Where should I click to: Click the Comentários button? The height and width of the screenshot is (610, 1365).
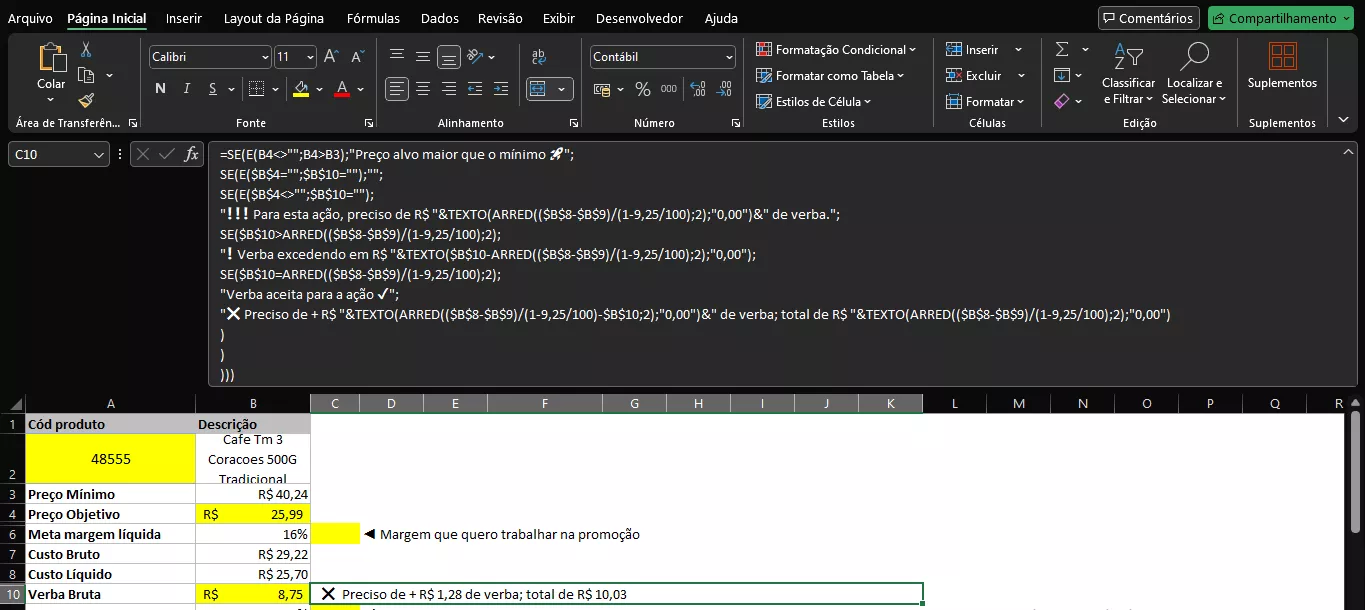(x=1148, y=18)
